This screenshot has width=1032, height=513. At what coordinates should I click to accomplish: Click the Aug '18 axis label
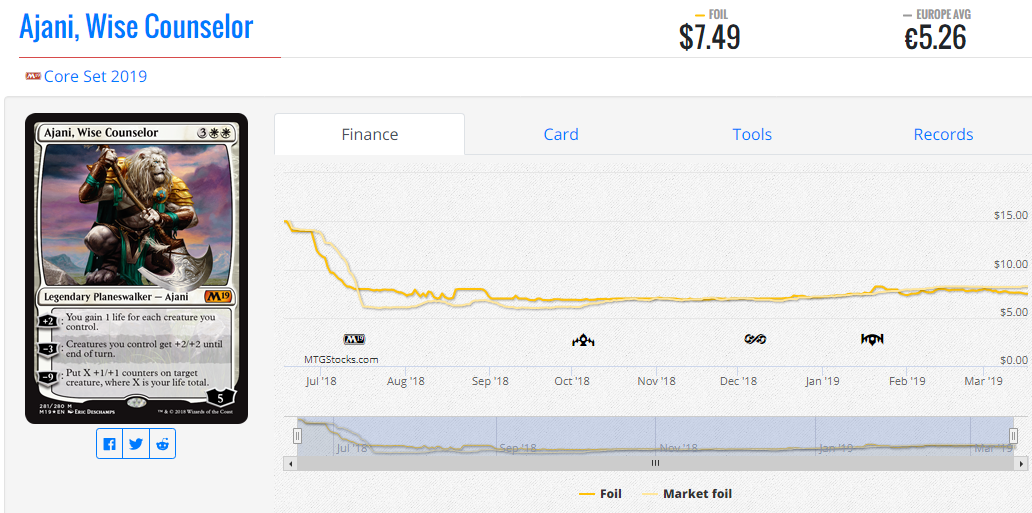406,381
